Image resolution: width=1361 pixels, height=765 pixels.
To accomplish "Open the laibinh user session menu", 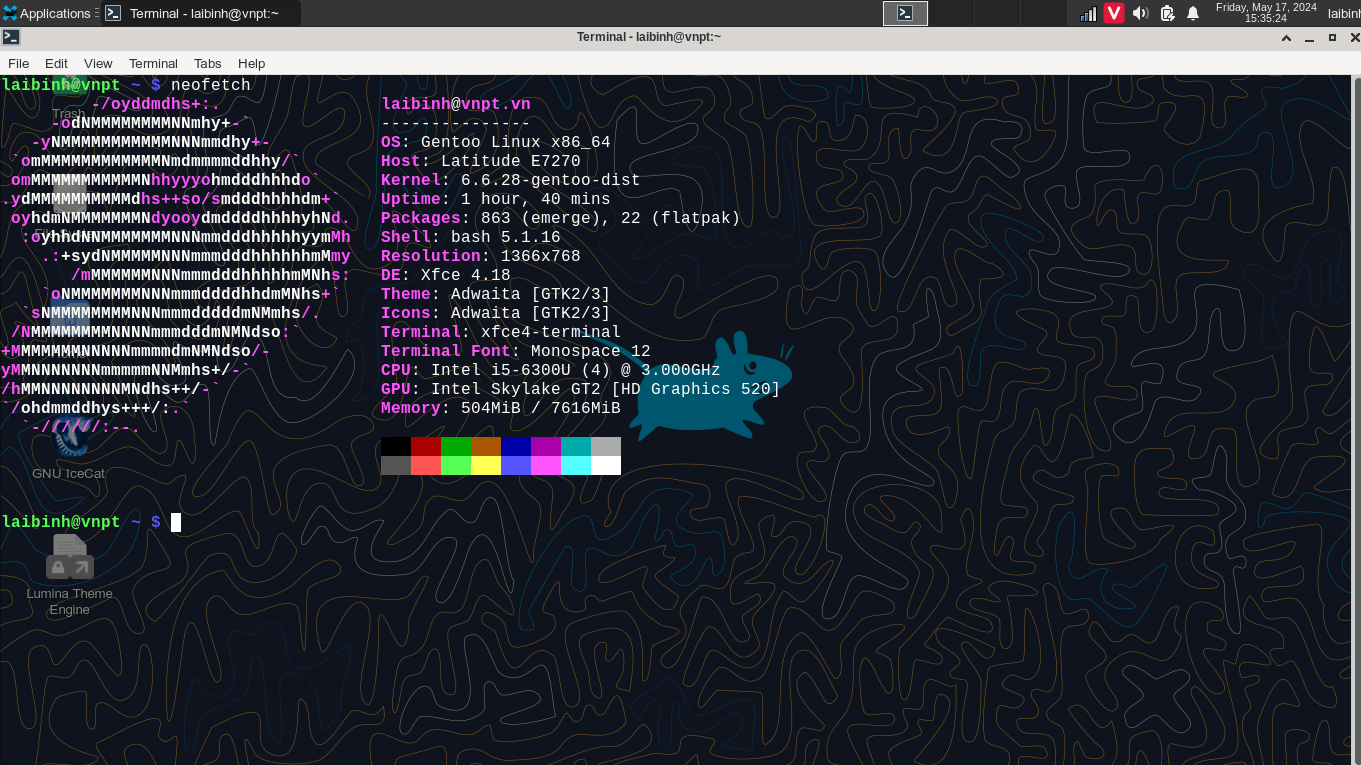I will coord(1343,13).
